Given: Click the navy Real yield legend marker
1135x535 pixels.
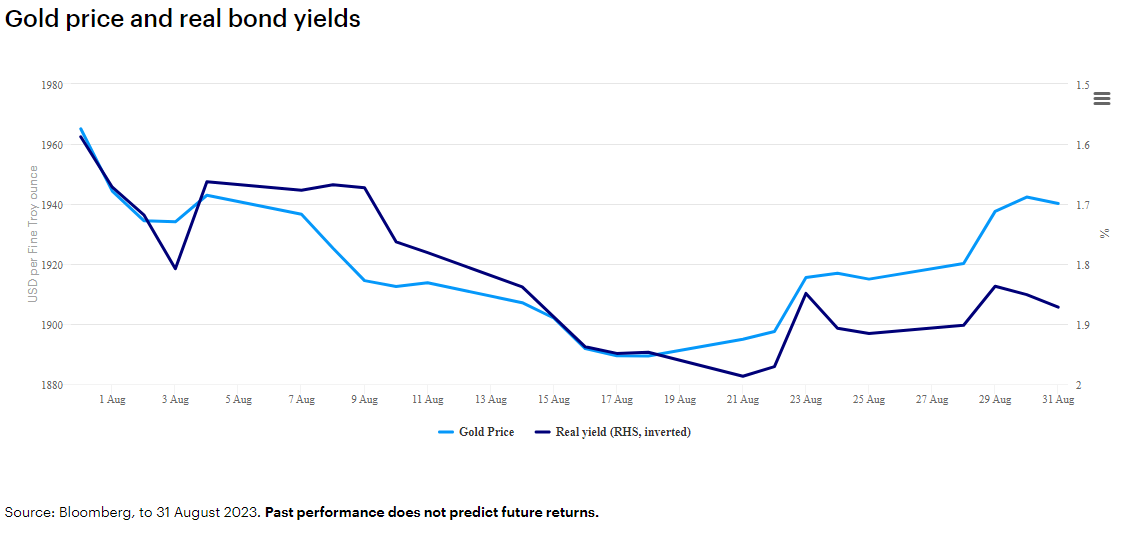Looking at the screenshot, I should (x=543, y=432).
